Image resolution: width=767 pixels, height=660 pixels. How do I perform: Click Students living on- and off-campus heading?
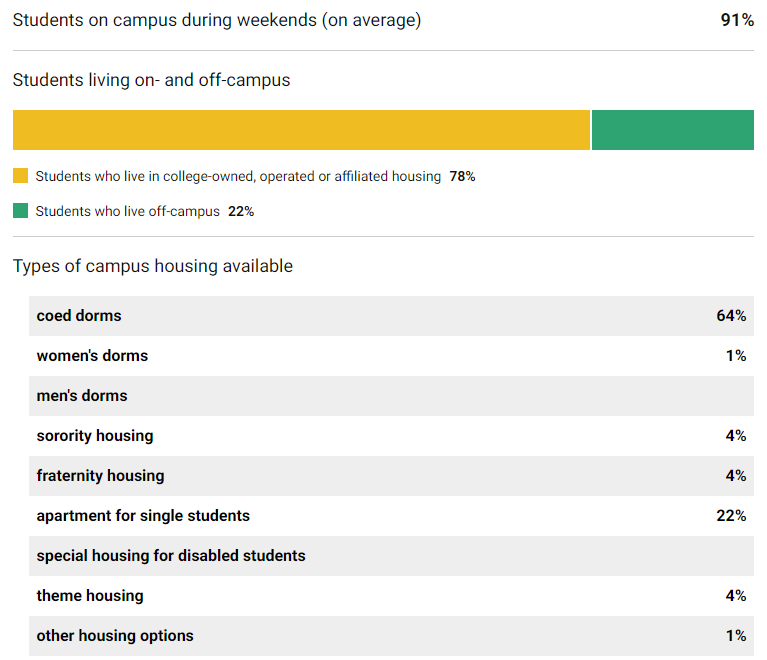pos(151,80)
